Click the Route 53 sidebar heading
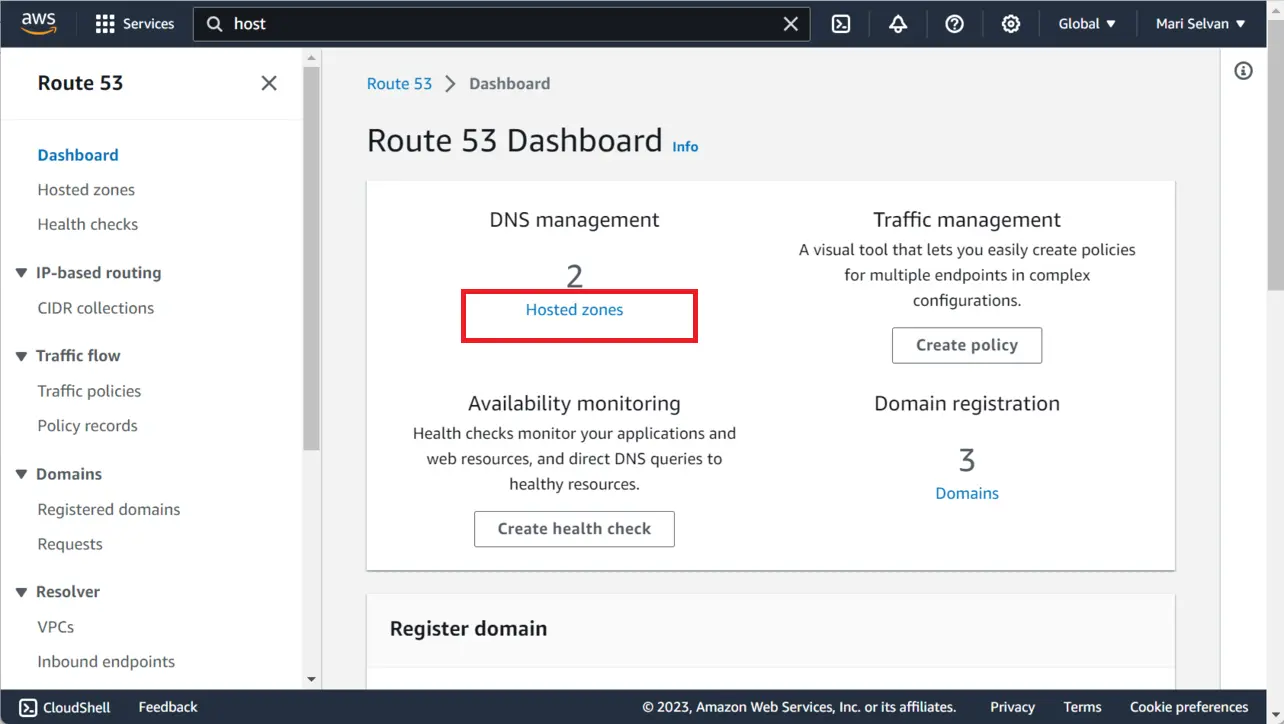The image size is (1284, 724). pos(80,83)
